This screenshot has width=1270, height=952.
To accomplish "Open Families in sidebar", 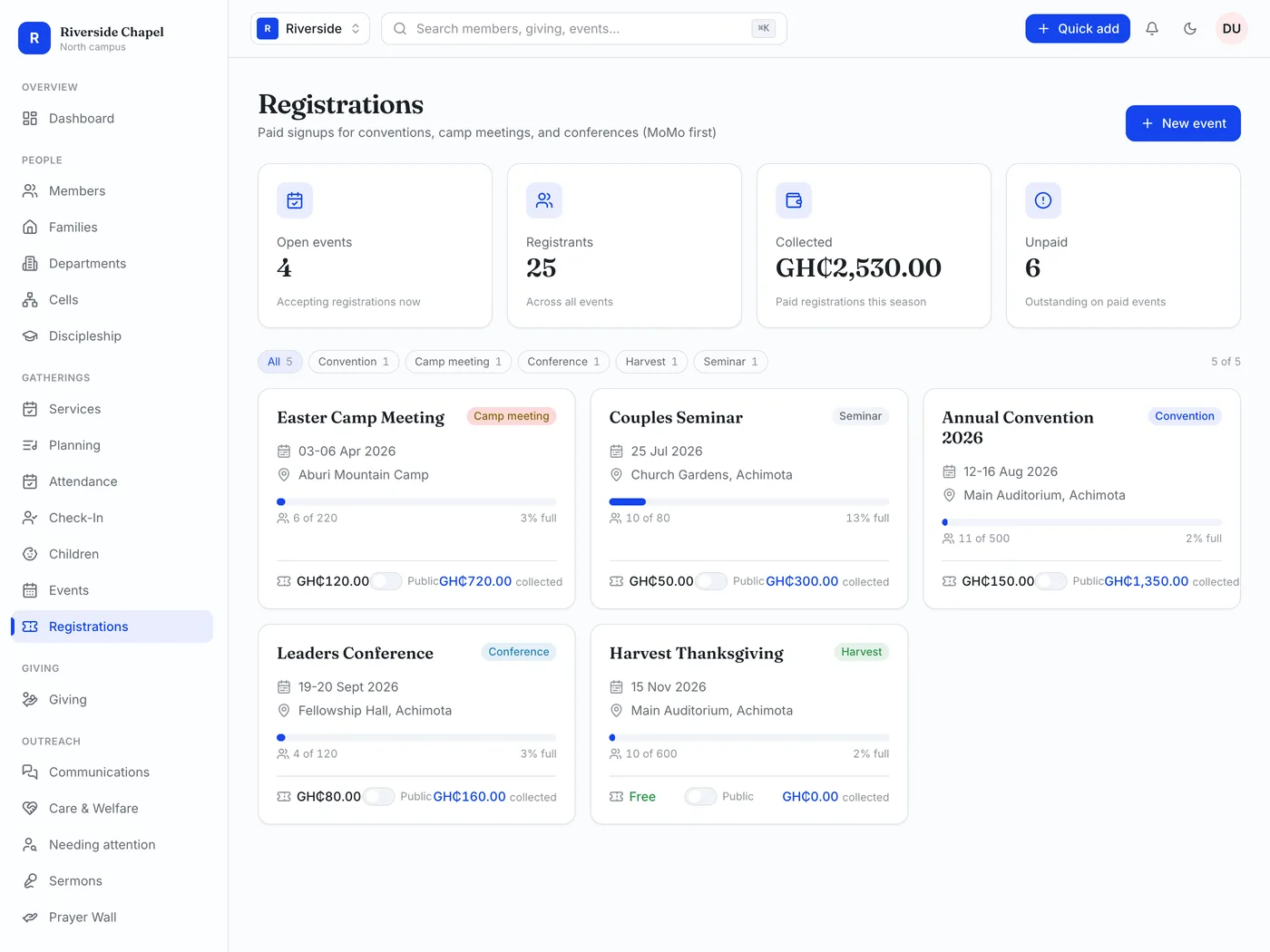I will tap(112, 228).
